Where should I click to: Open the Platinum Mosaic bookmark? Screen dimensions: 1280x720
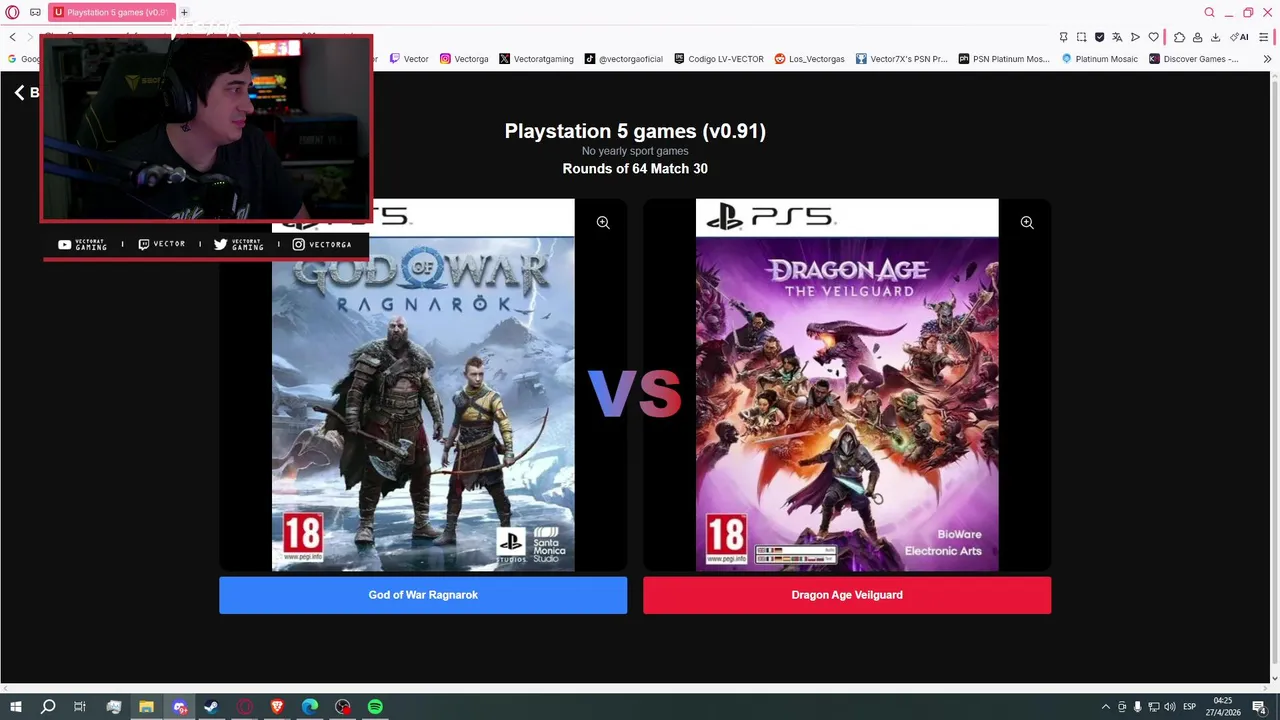tap(1099, 59)
